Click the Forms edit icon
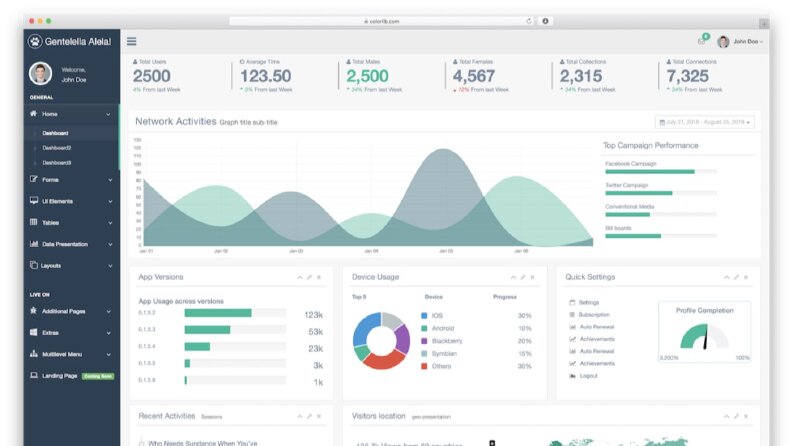Screen dimensions: 793x446 33,179
